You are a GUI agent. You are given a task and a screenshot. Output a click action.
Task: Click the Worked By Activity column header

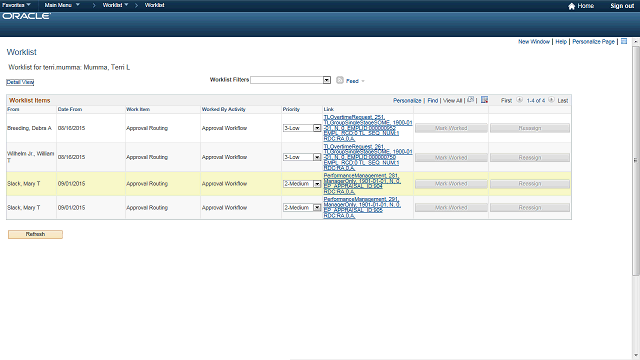(x=224, y=109)
